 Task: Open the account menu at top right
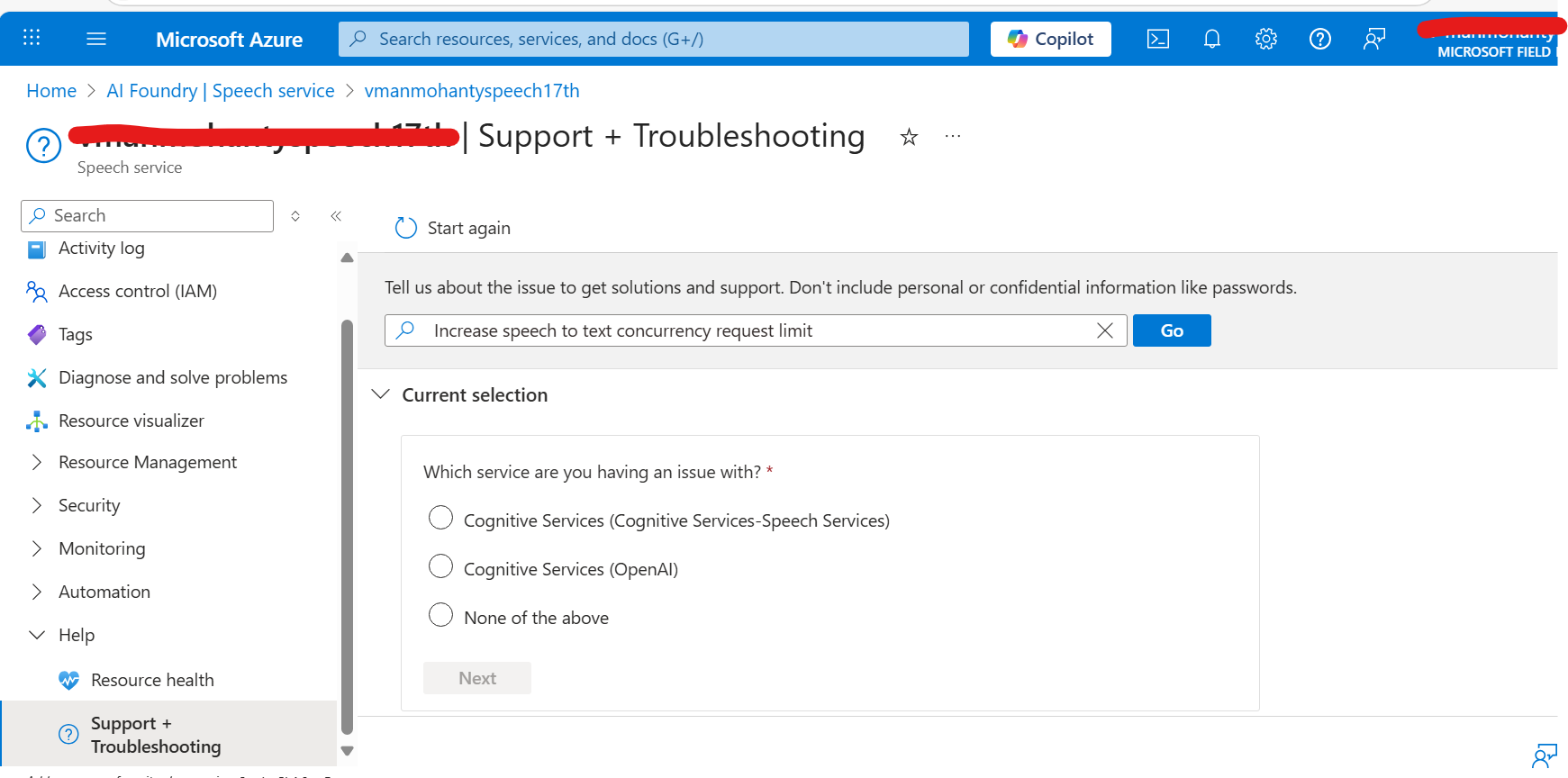tap(1493, 39)
